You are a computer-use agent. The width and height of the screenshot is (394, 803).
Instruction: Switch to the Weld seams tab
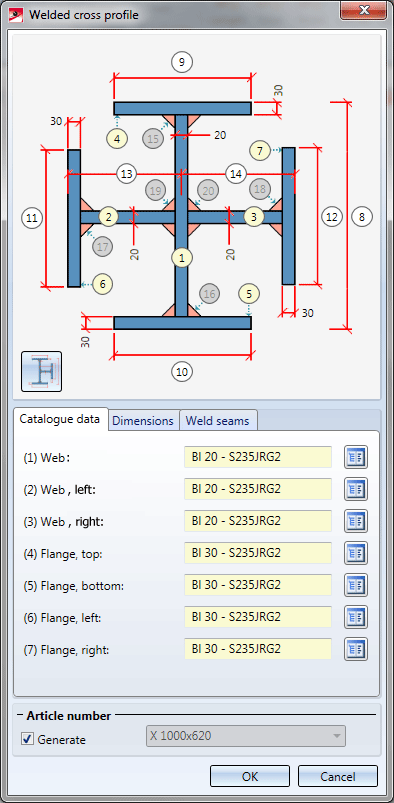pos(217,421)
